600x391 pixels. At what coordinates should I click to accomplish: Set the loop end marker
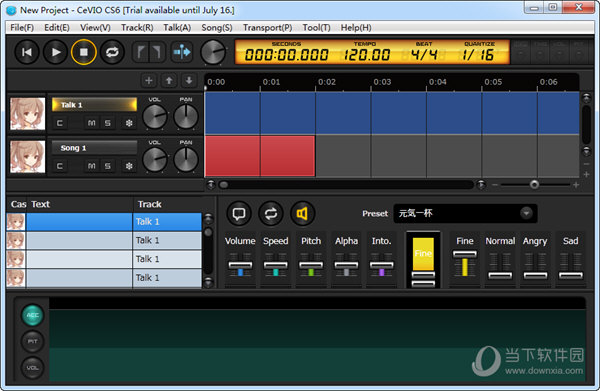(157, 52)
